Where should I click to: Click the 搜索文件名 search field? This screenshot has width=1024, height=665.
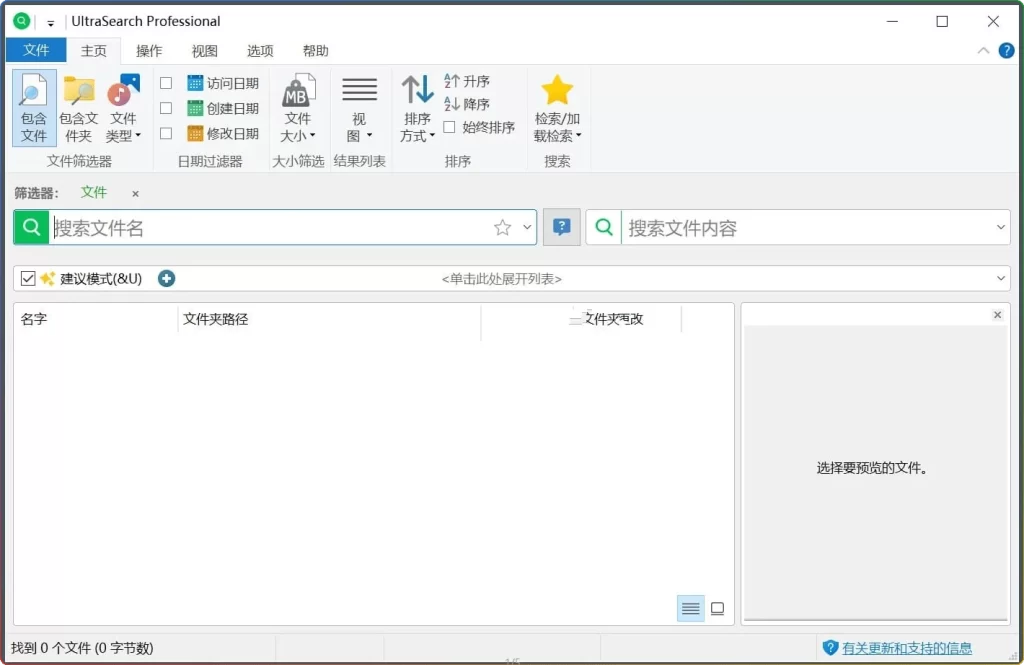click(x=270, y=228)
